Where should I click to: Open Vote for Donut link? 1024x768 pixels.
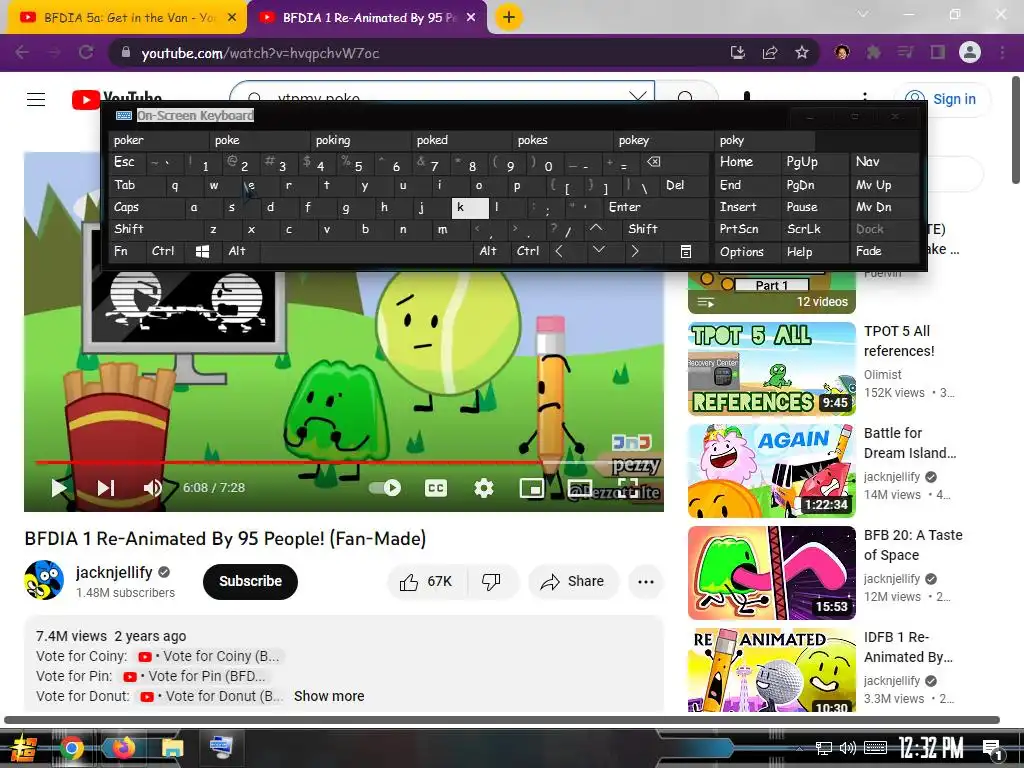point(211,696)
